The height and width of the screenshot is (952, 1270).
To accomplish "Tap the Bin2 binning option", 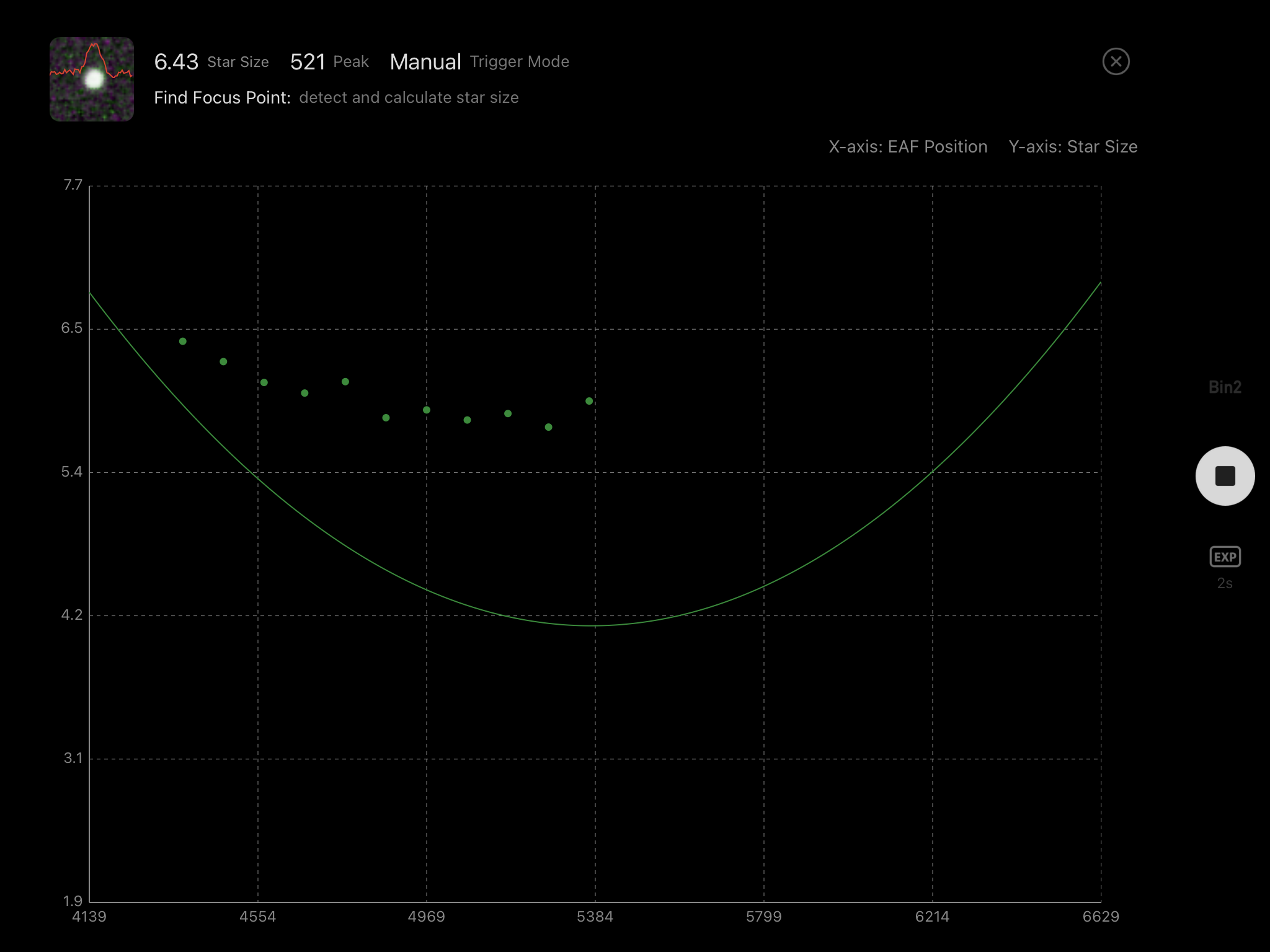I will tap(1225, 387).
